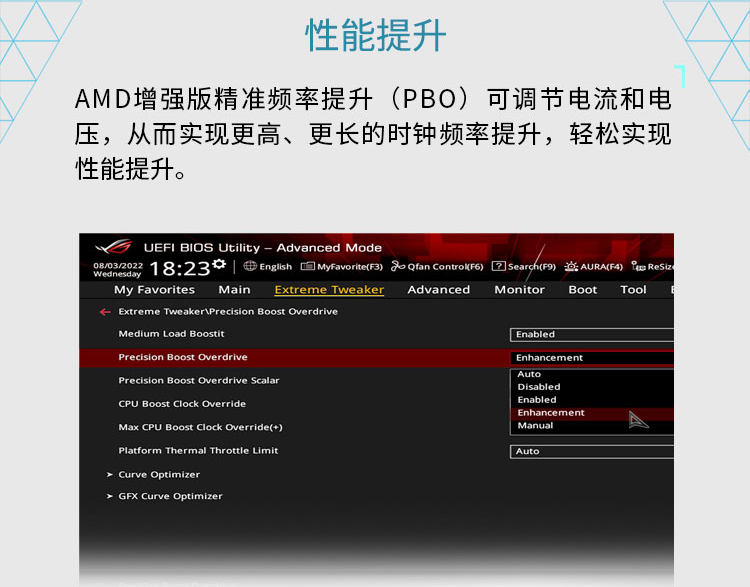Screen dimensions: 750x587
Task: Select Platform Thermal Throttle Limit row
Action: pyautogui.click(x=198, y=451)
